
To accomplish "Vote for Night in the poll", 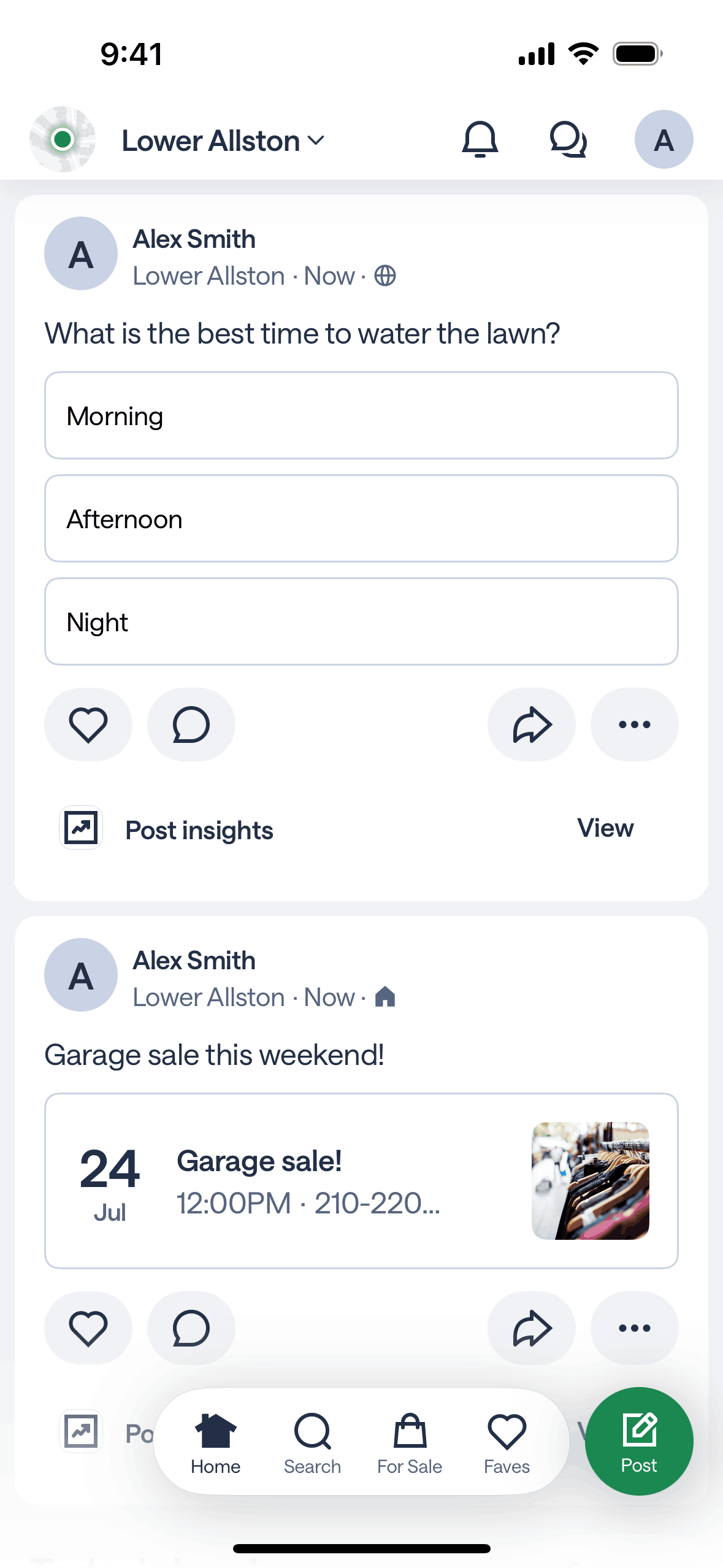I will [361, 621].
